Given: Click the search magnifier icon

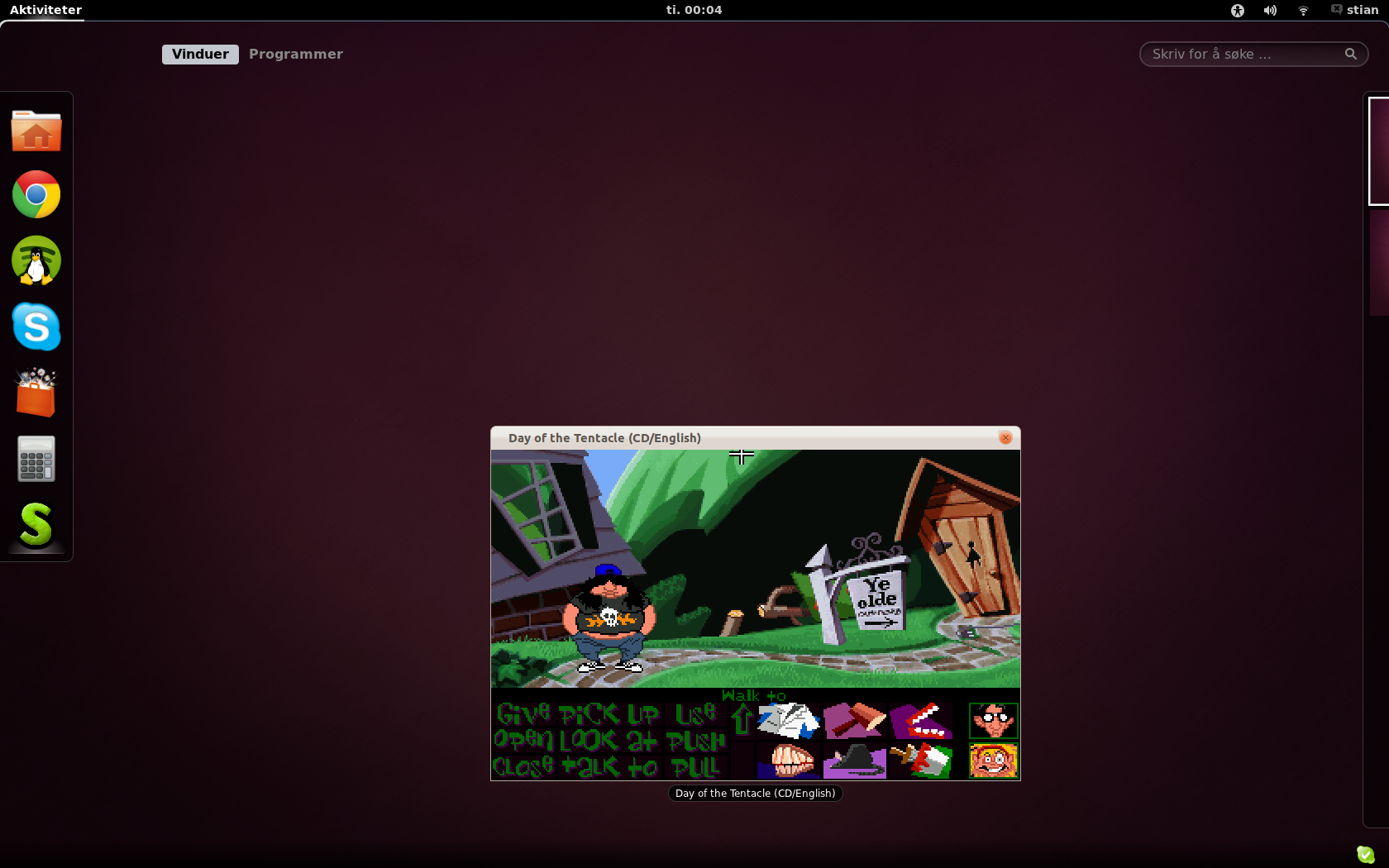Looking at the screenshot, I should point(1351,54).
